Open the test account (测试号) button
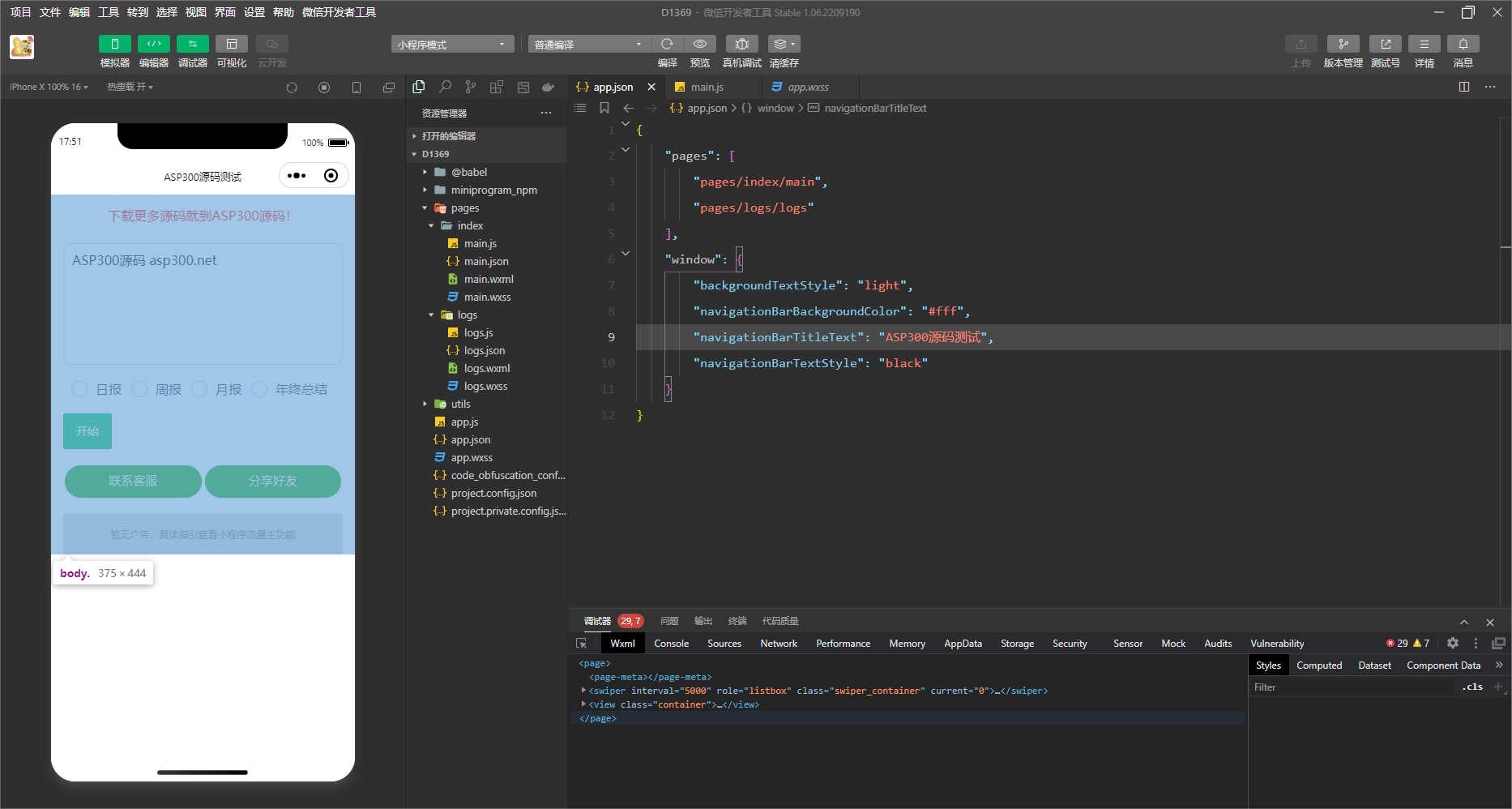Viewport: 1512px width, 809px height. 1385,44
